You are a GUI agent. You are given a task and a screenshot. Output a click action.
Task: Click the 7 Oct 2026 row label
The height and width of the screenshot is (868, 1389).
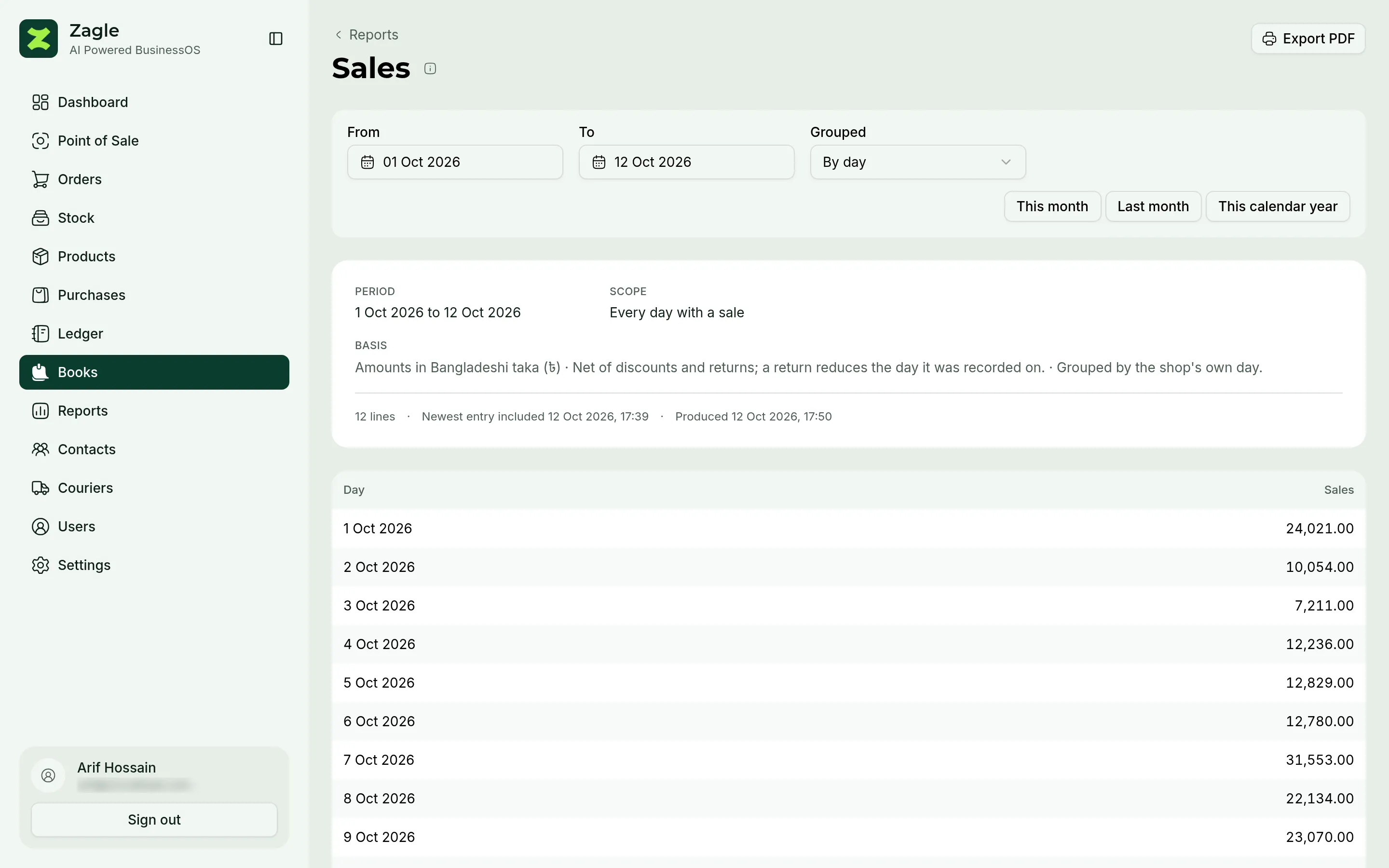[379, 759]
